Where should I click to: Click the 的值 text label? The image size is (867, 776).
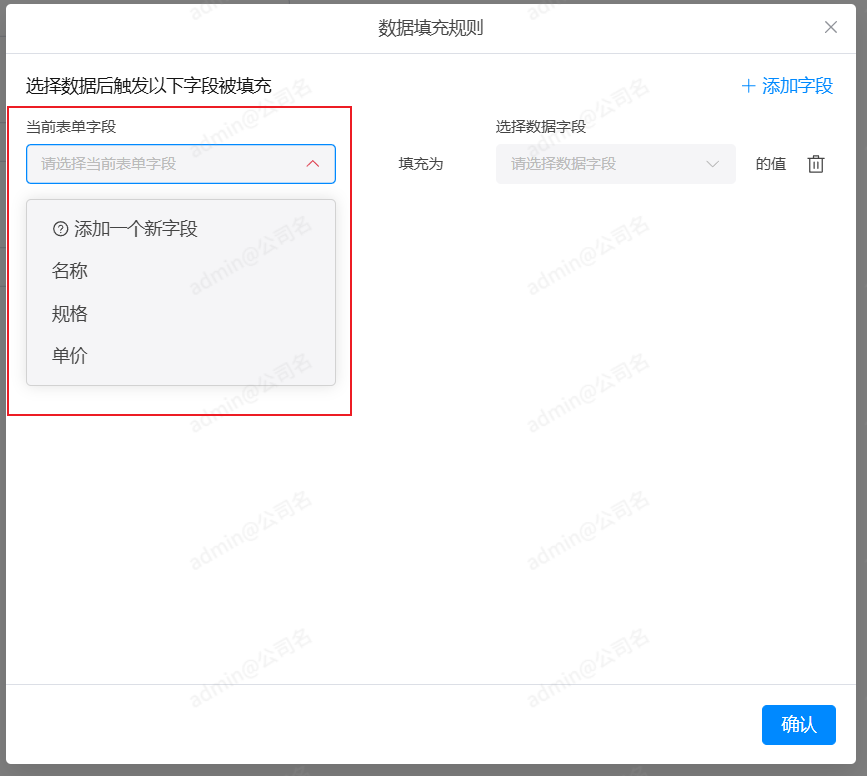771,164
